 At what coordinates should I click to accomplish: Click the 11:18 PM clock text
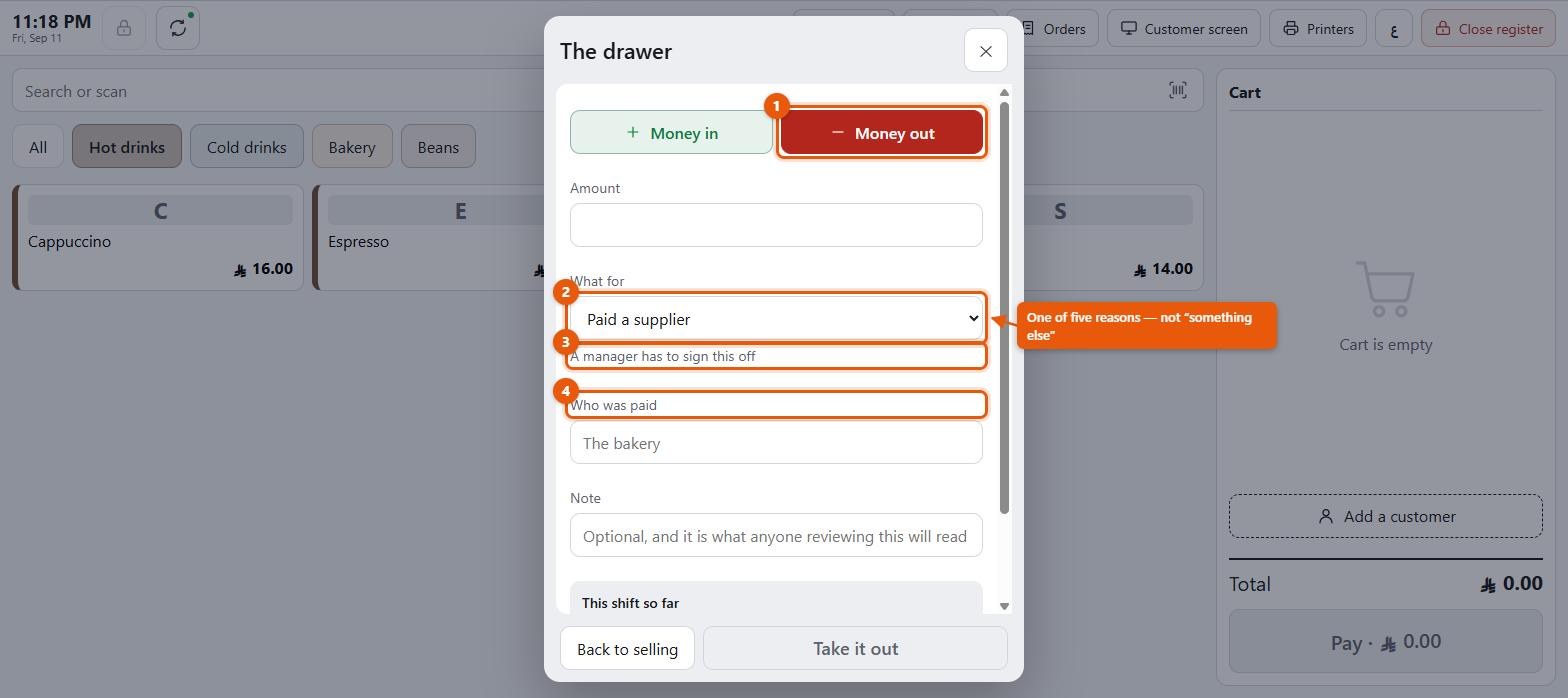point(51,21)
